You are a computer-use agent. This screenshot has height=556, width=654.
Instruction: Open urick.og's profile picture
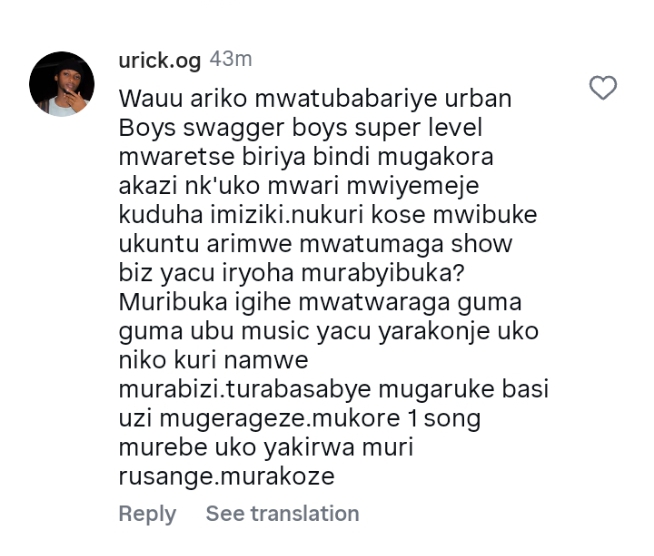[x=62, y=84]
